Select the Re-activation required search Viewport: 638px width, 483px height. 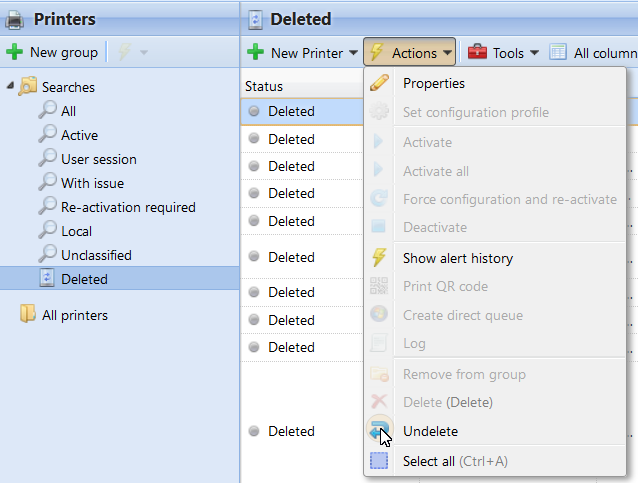(128, 207)
